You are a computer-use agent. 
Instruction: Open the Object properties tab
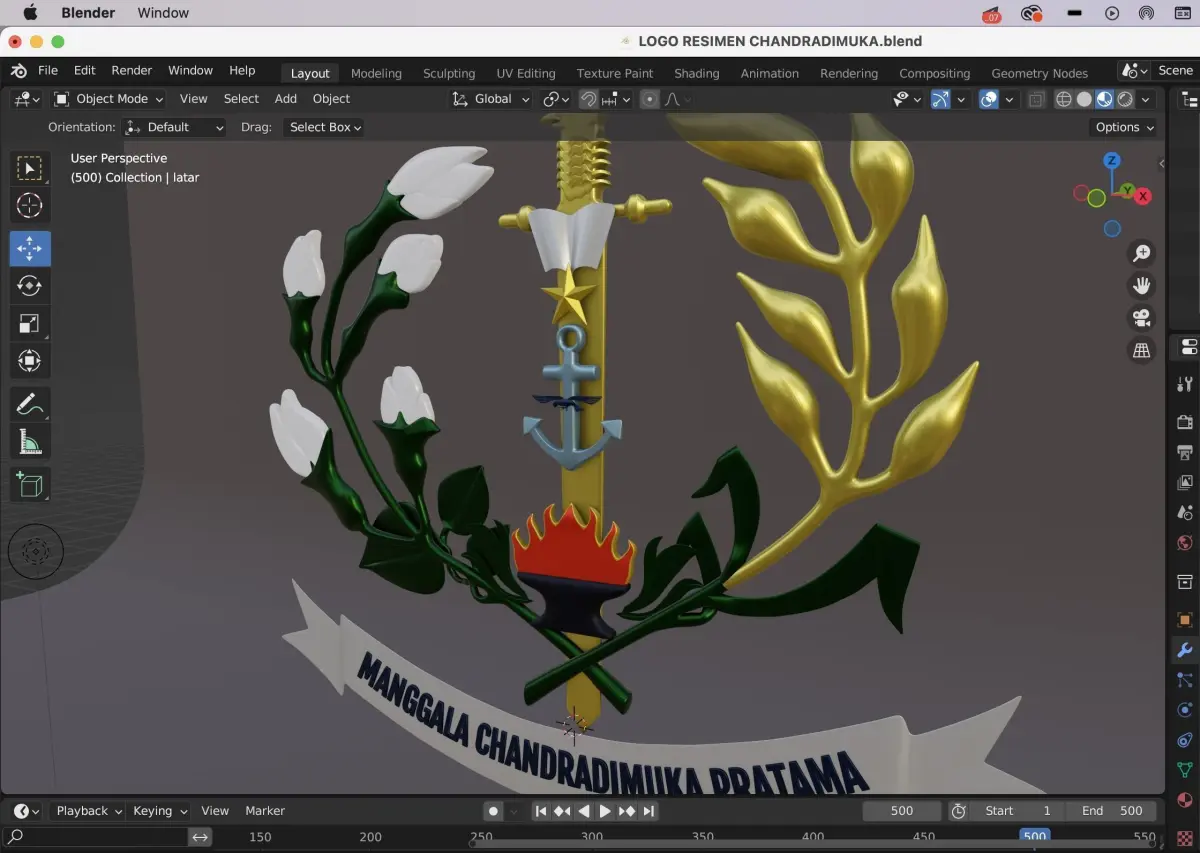click(x=1185, y=620)
